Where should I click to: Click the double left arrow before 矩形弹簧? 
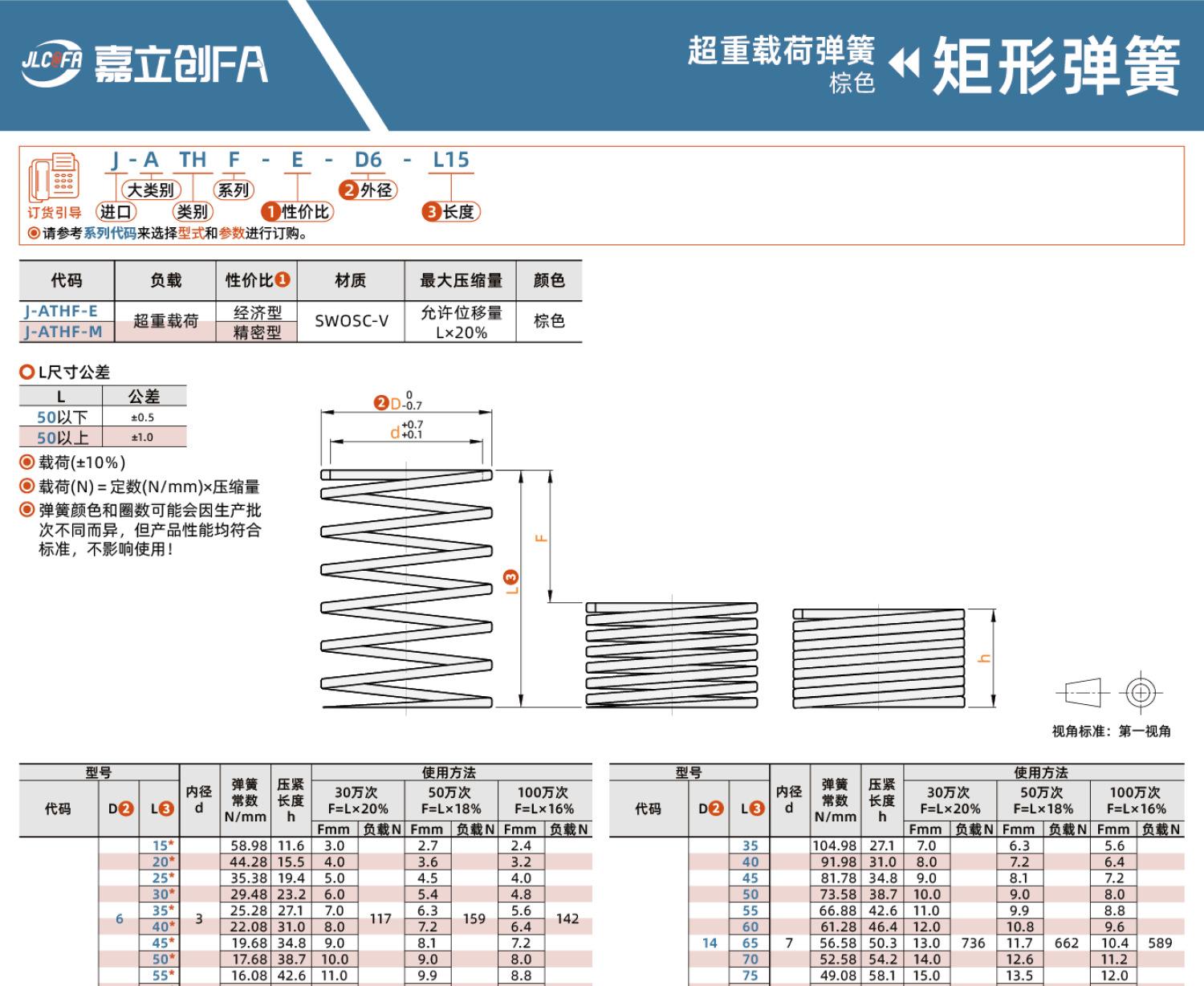(905, 63)
